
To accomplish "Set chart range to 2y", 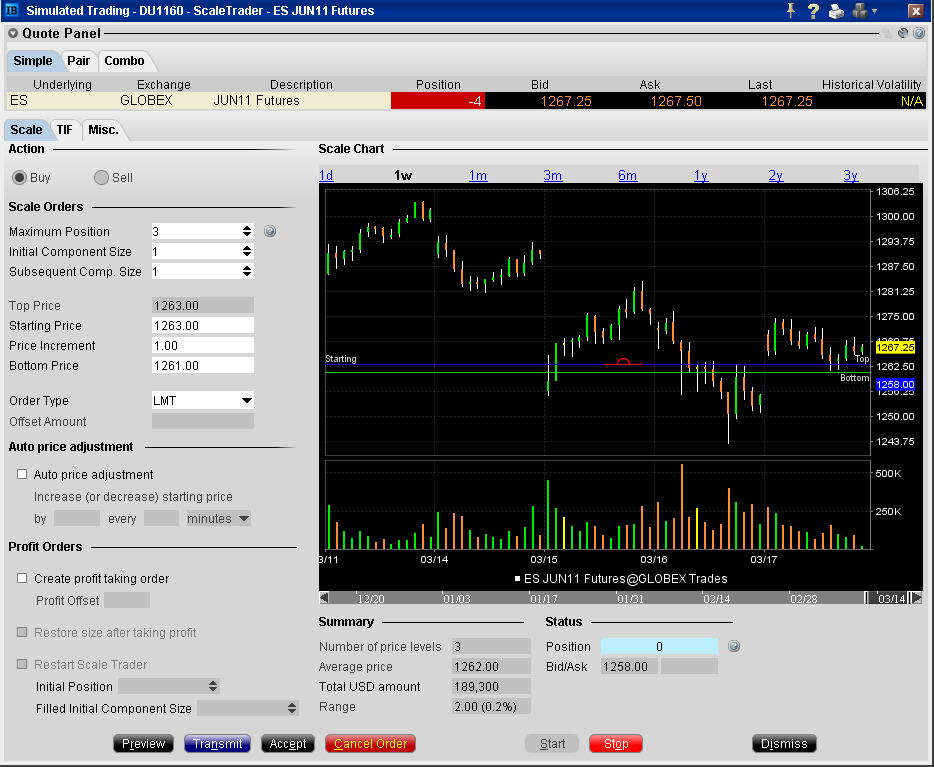I will coord(776,176).
